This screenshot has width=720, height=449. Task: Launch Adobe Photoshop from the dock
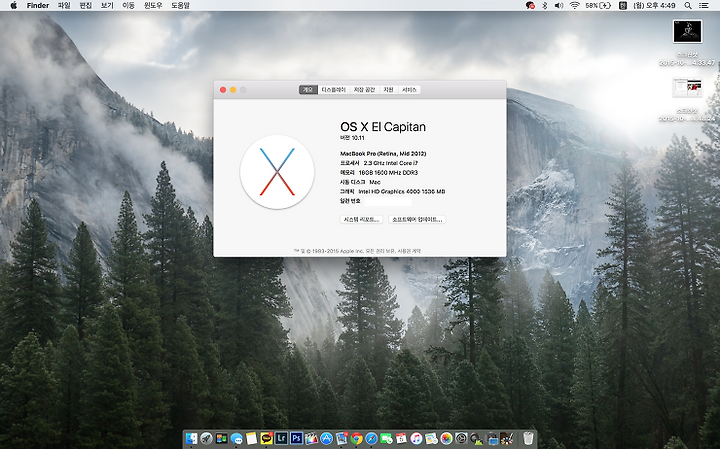tap(296, 438)
